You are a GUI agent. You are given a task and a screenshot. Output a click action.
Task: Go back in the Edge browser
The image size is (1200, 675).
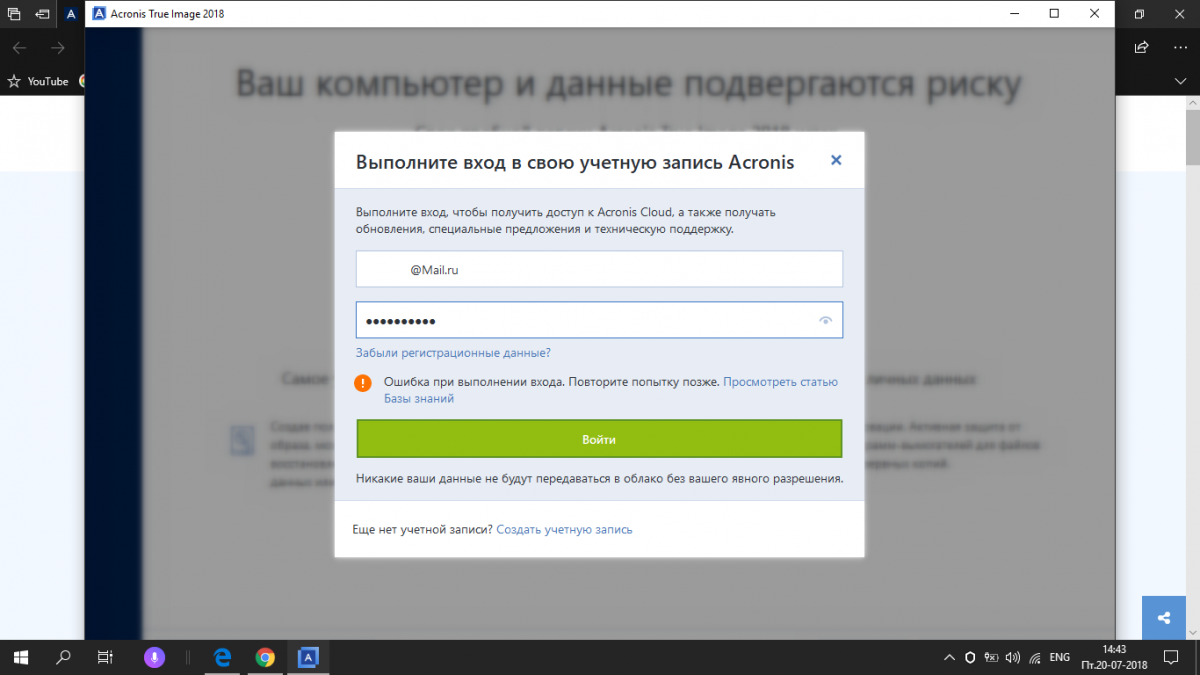(19, 48)
